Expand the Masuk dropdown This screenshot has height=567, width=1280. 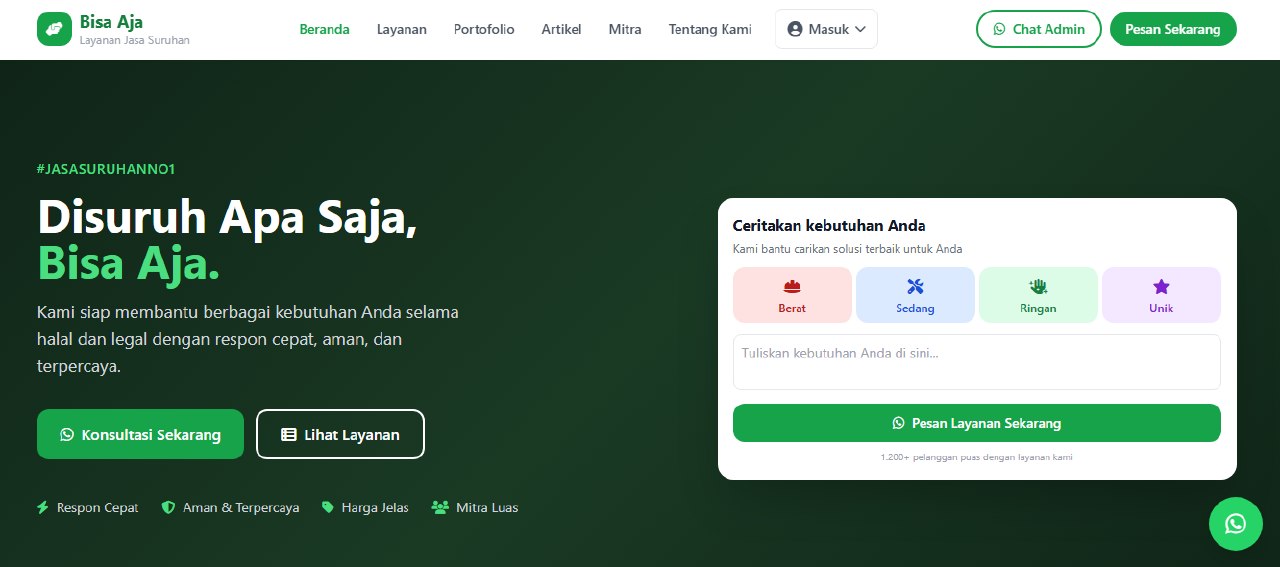tap(826, 29)
